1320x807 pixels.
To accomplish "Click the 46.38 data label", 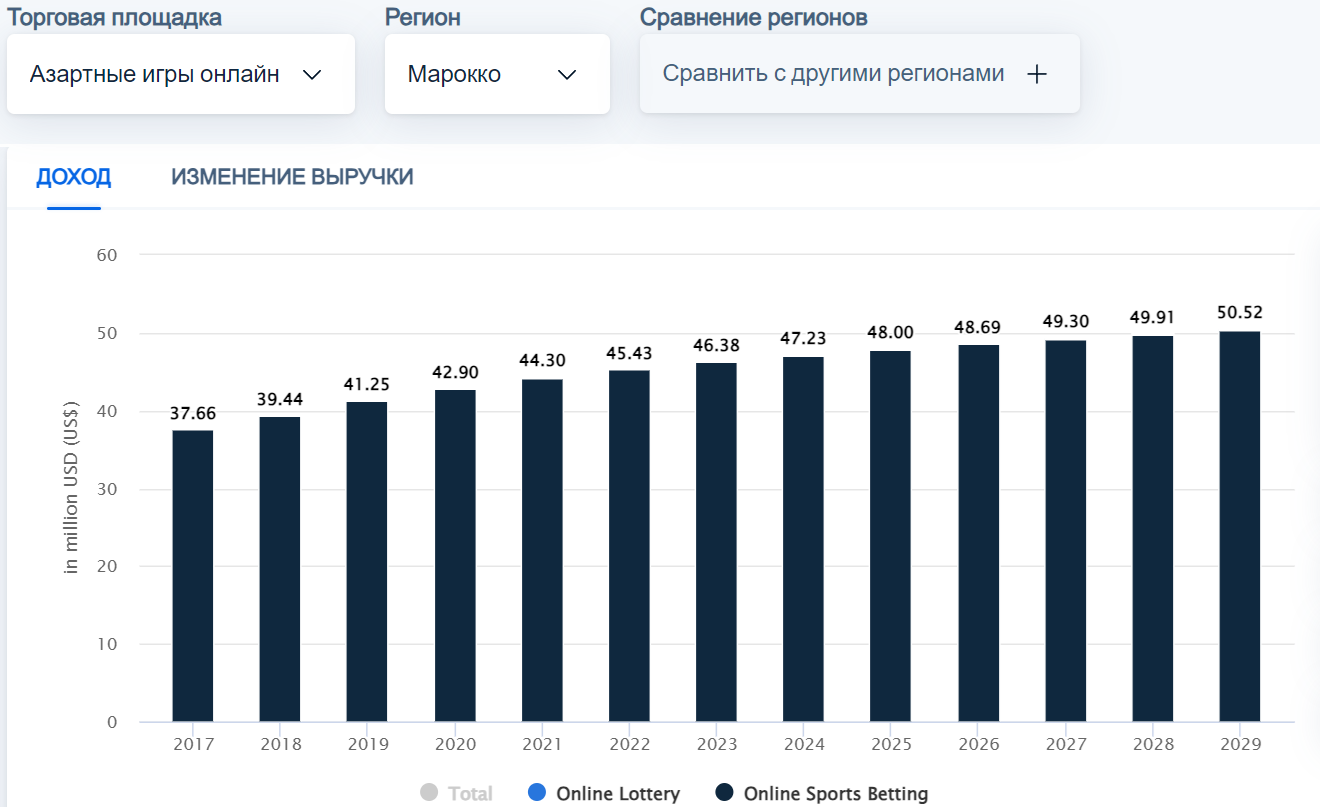I will [716, 345].
